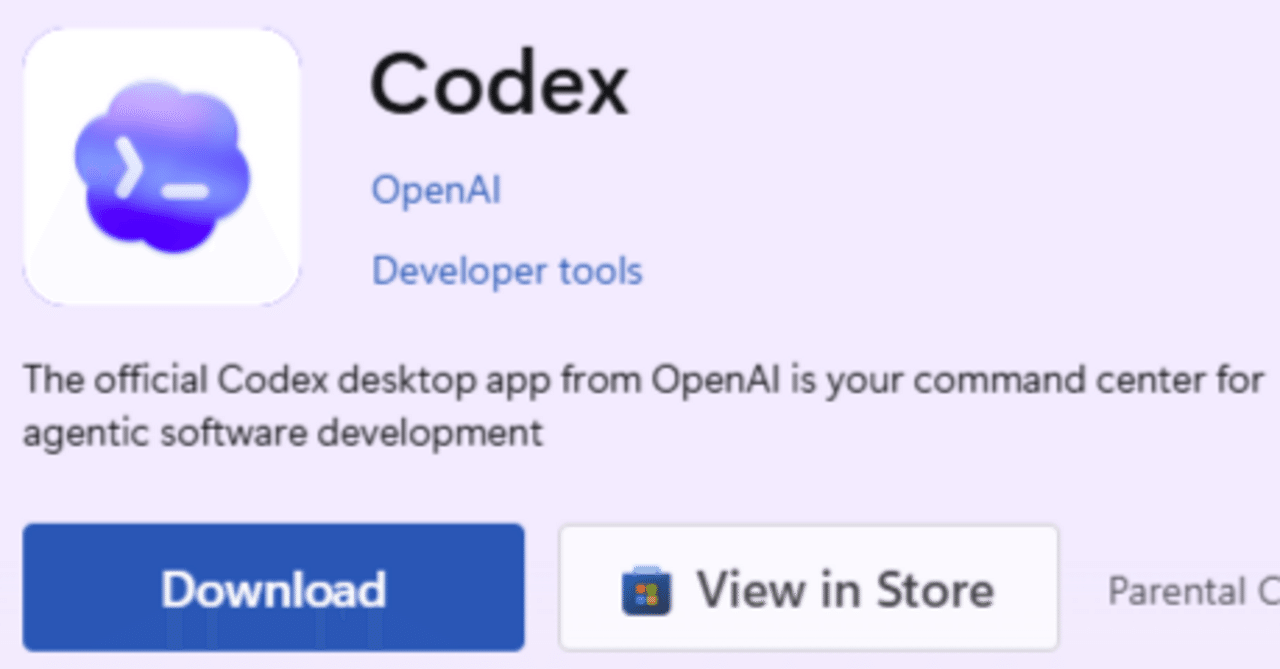1280x669 pixels.
Task: Click the colorful Store icon inside View in Store
Action: click(x=644, y=589)
